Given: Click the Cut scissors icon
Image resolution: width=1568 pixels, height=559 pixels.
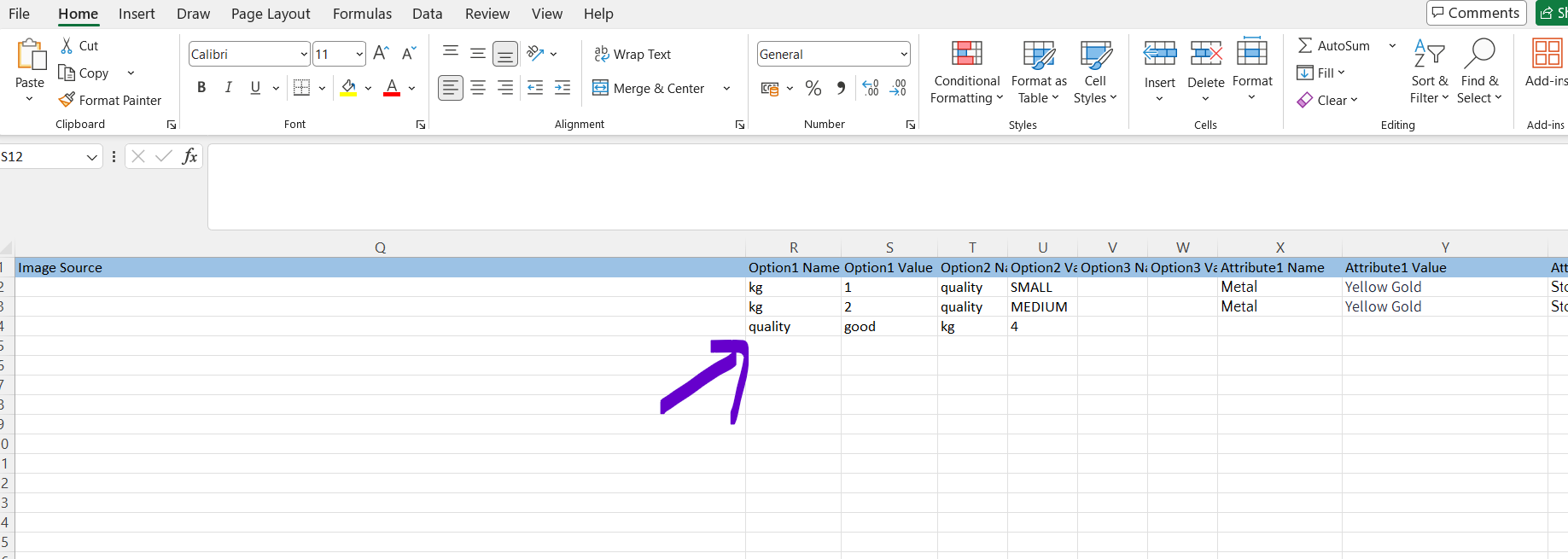Looking at the screenshot, I should coord(67,45).
